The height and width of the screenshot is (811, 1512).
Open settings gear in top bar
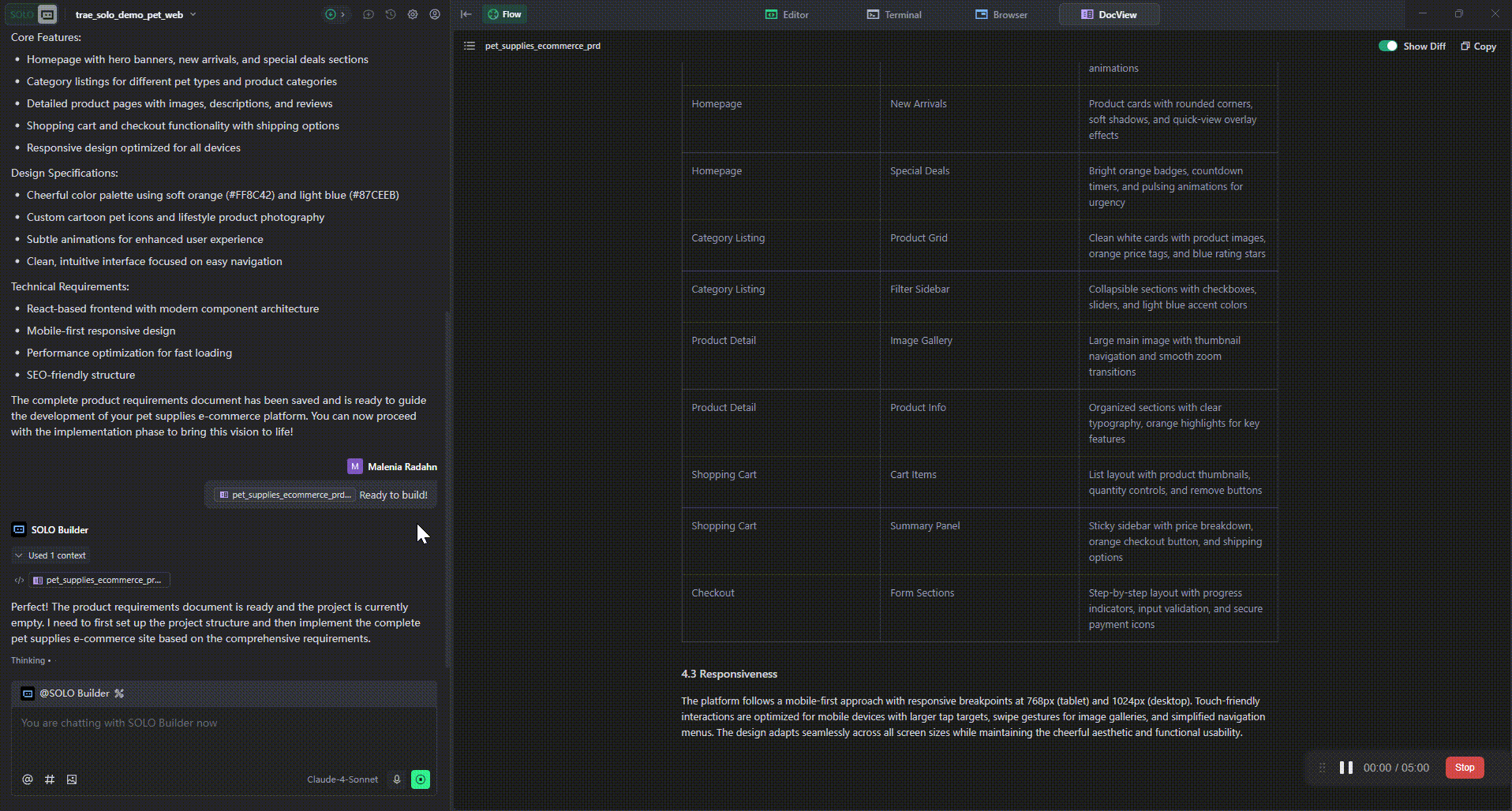pyautogui.click(x=413, y=14)
